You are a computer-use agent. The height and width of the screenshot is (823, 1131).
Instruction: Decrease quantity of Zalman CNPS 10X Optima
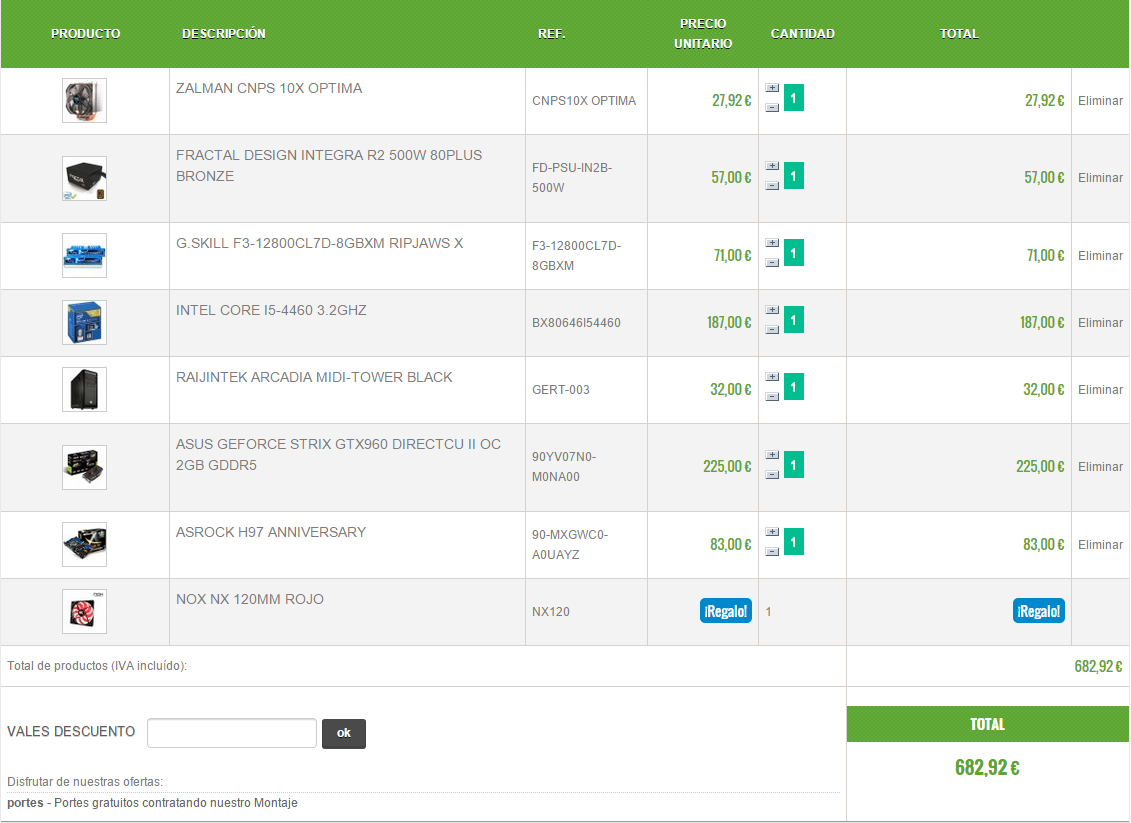click(772, 107)
